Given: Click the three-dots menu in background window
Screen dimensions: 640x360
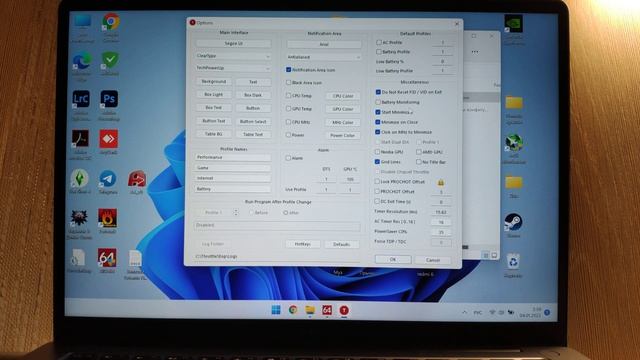Looking at the screenshot, I should pyautogui.click(x=475, y=52).
